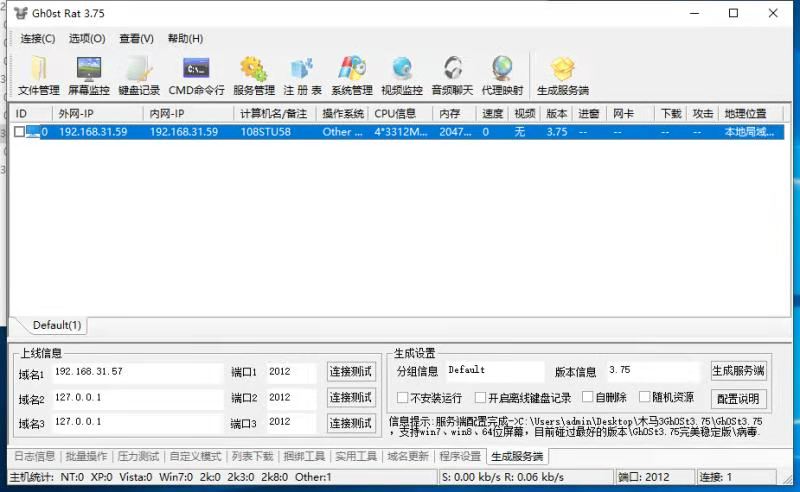Click the Gh0st Rat title bar app icon
800x492 pixels.
[x=20, y=13]
